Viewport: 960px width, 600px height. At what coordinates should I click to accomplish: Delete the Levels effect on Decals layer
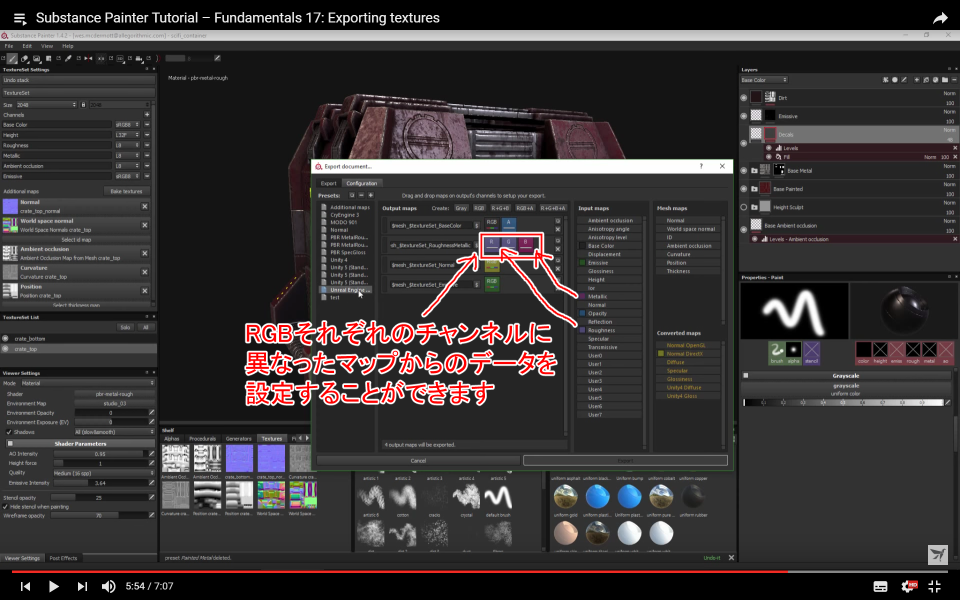(x=954, y=148)
